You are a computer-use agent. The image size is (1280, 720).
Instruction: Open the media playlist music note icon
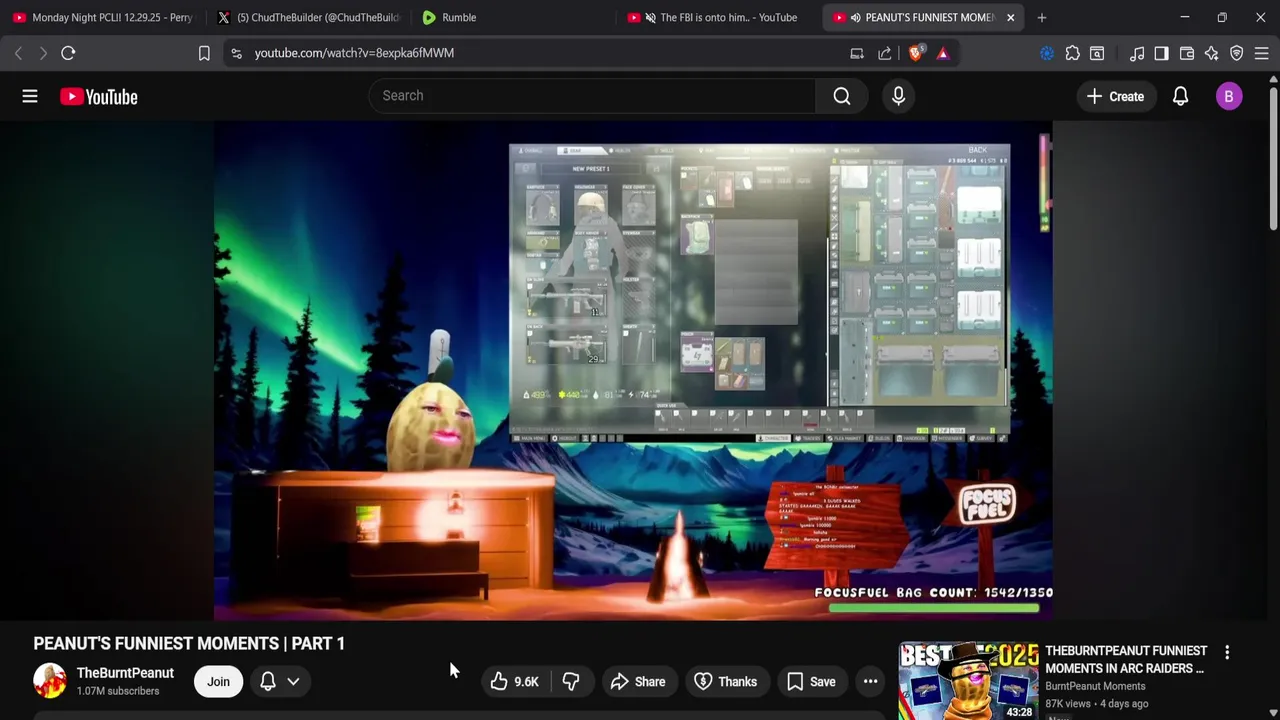click(x=1137, y=53)
